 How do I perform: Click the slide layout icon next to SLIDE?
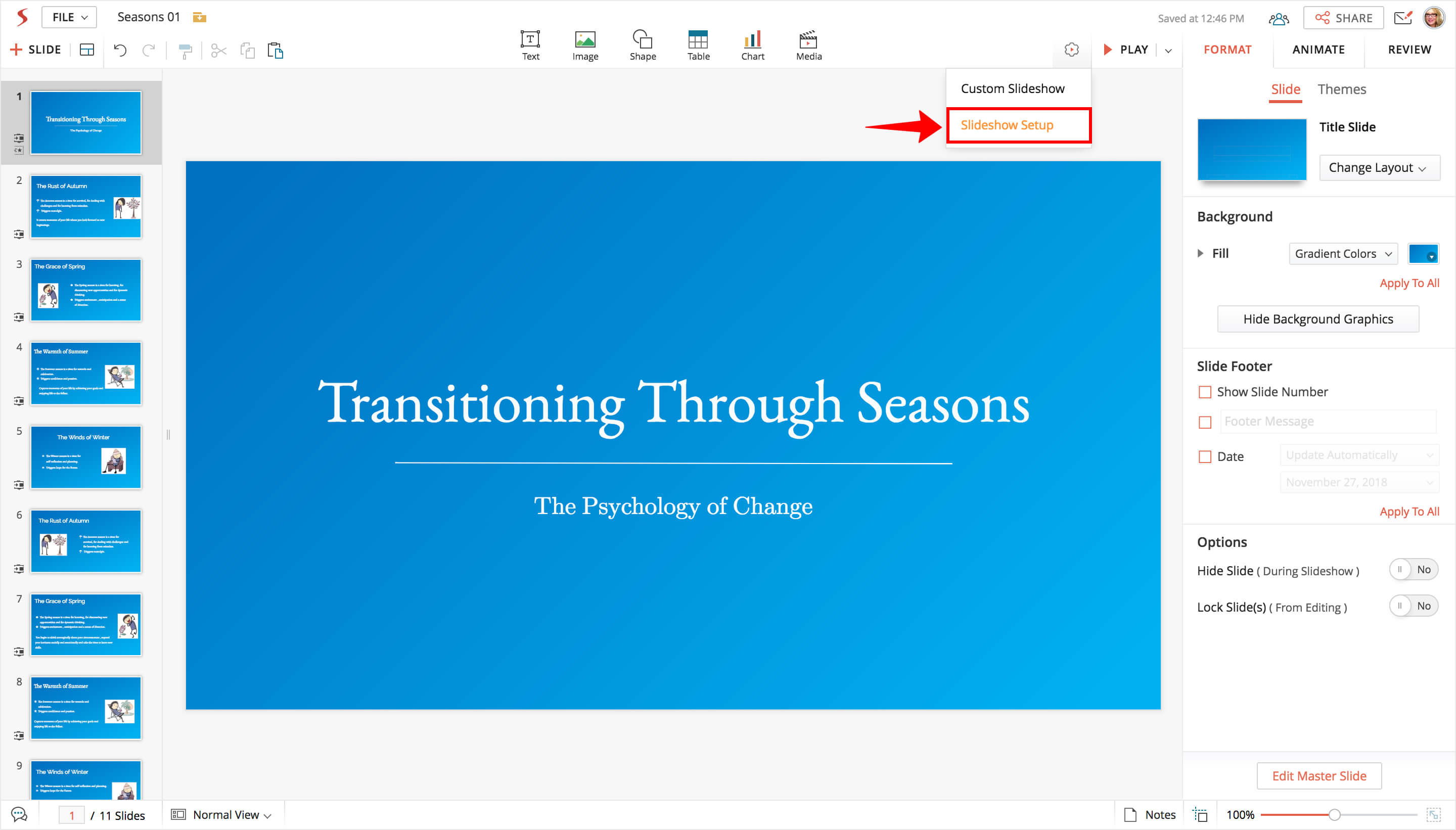(86, 50)
